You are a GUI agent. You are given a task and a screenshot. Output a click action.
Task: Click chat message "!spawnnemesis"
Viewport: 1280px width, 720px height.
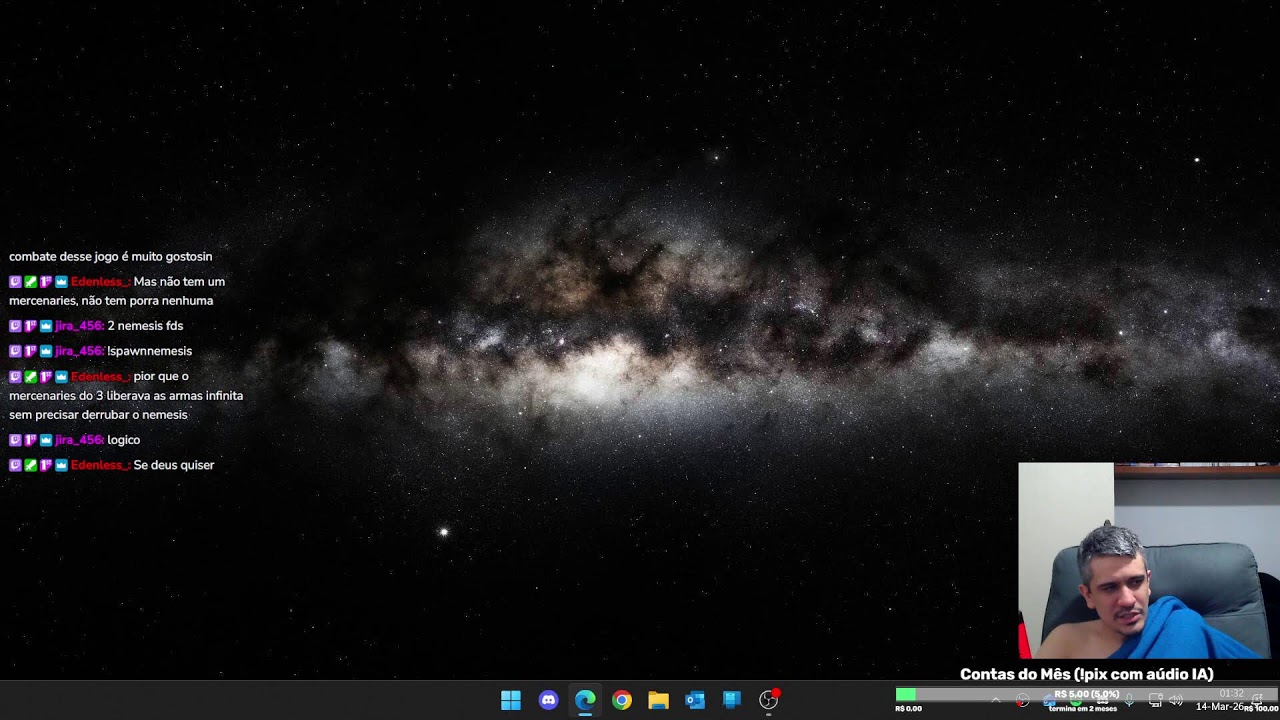pyautogui.click(x=149, y=351)
